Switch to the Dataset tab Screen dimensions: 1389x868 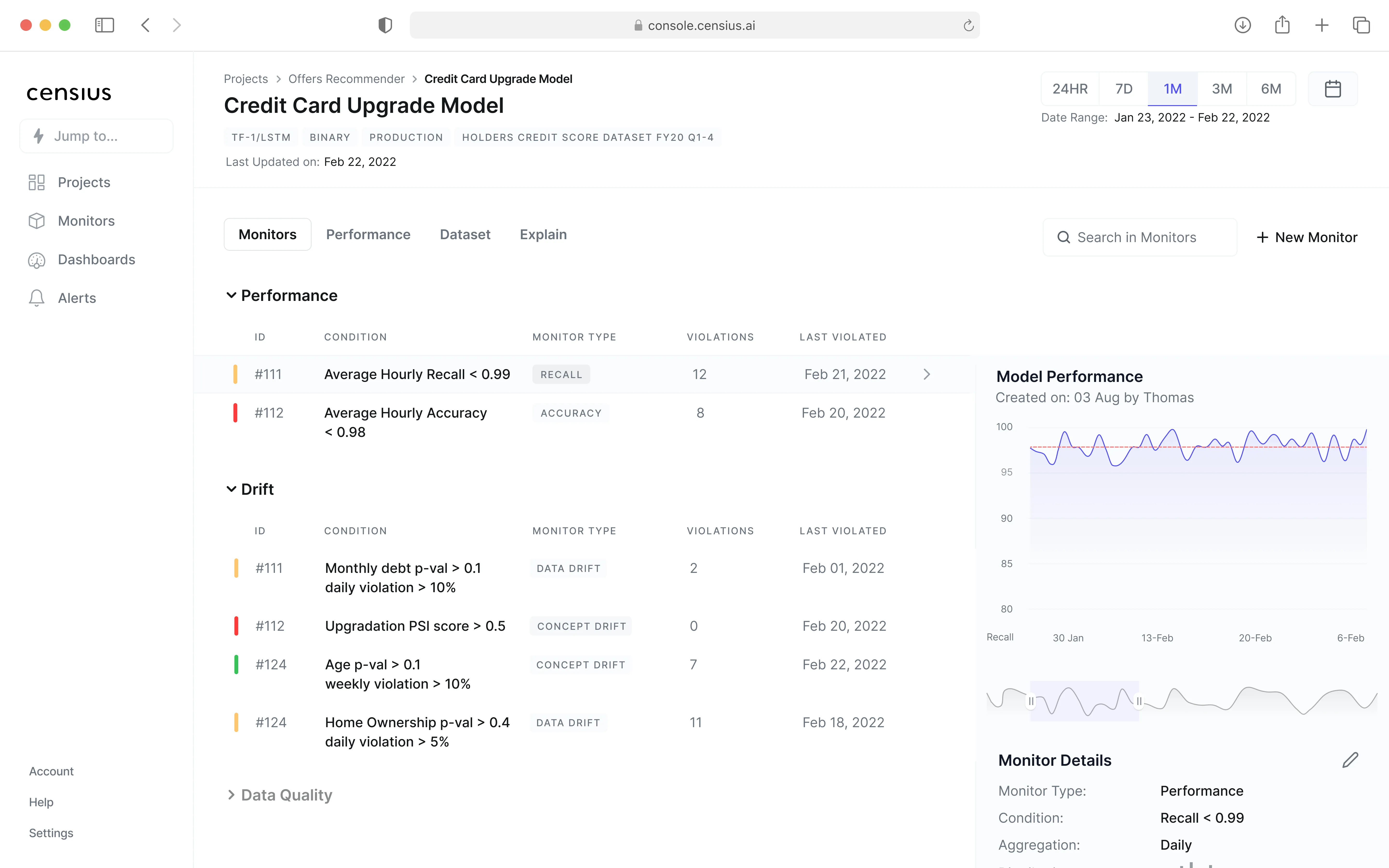pyautogui.click(x=465, y=235)
